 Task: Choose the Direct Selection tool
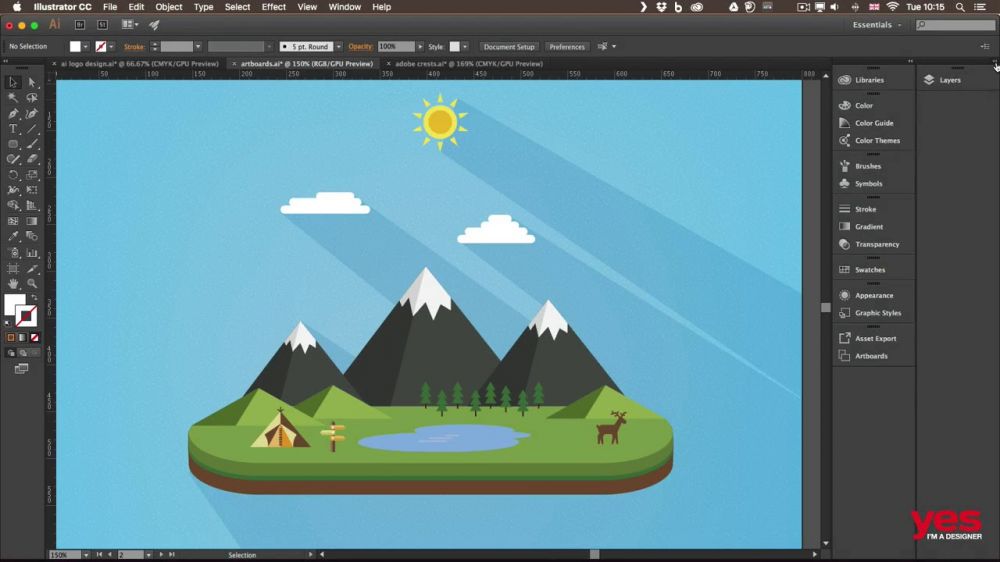(32, 83)
